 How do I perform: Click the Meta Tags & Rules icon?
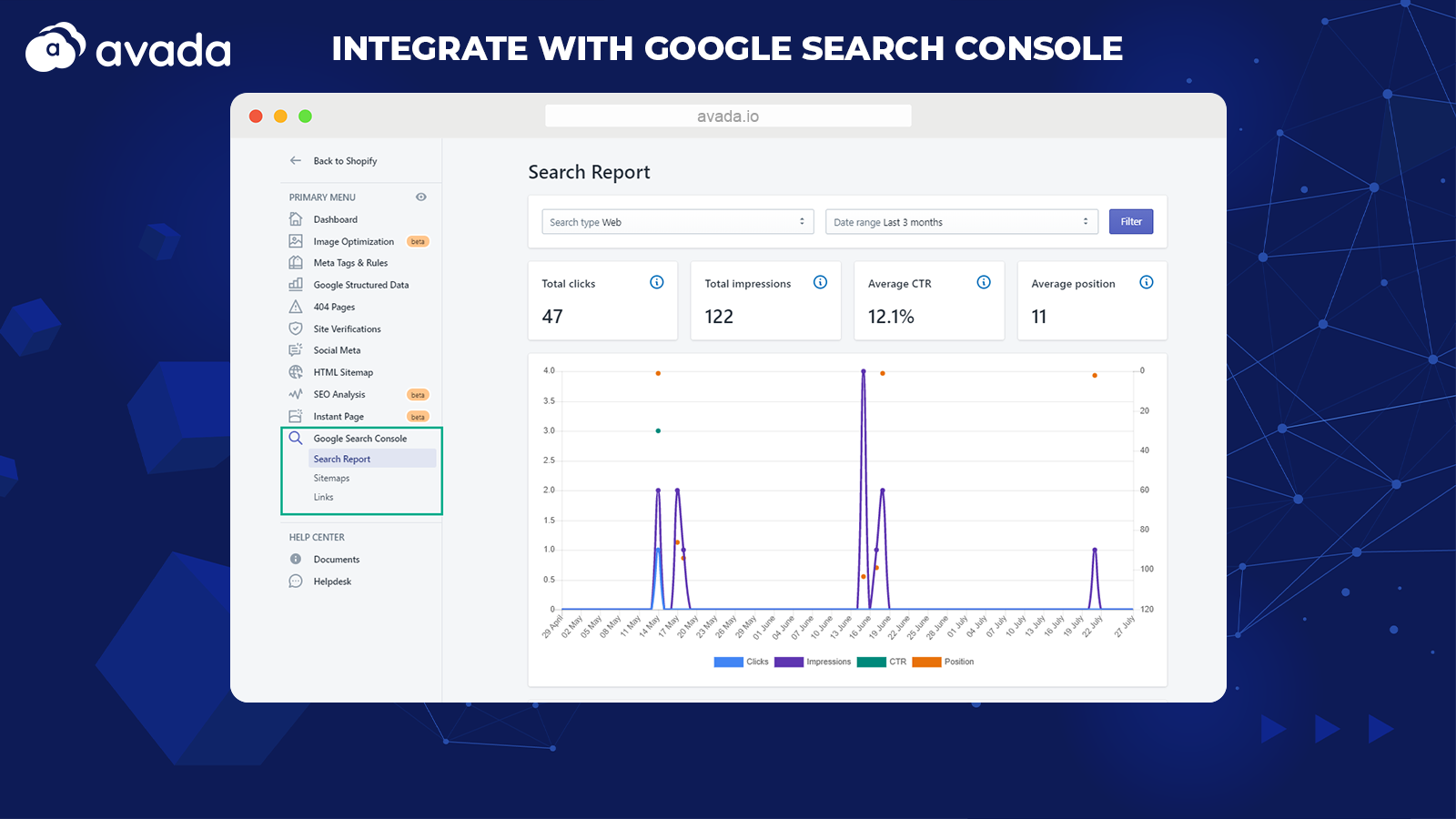coord(296,262)
